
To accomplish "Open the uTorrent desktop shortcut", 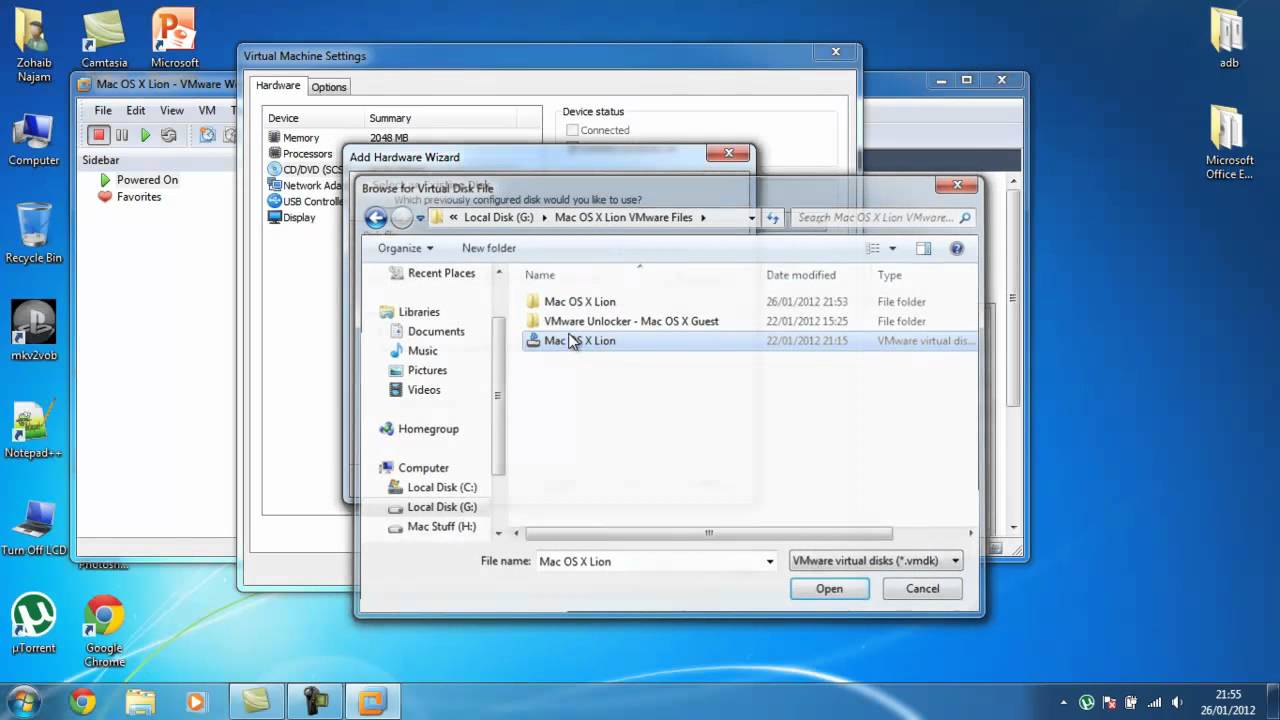I will tap(33, 623).
